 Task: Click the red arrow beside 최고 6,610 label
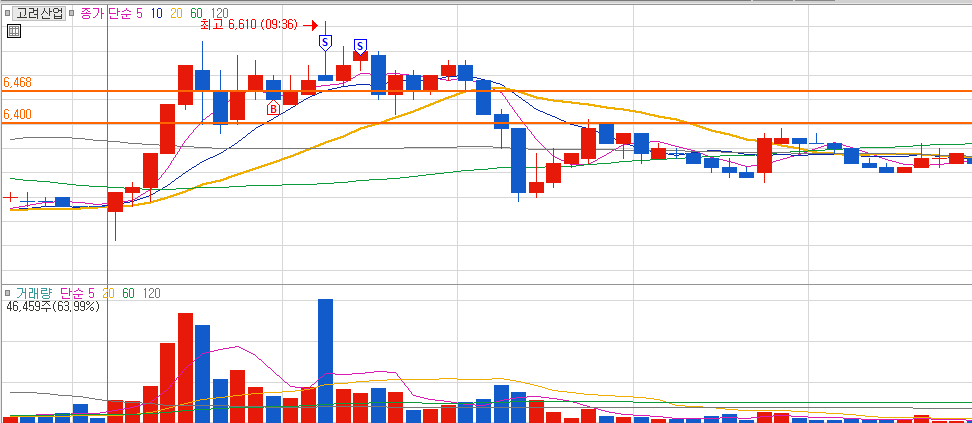311,25
